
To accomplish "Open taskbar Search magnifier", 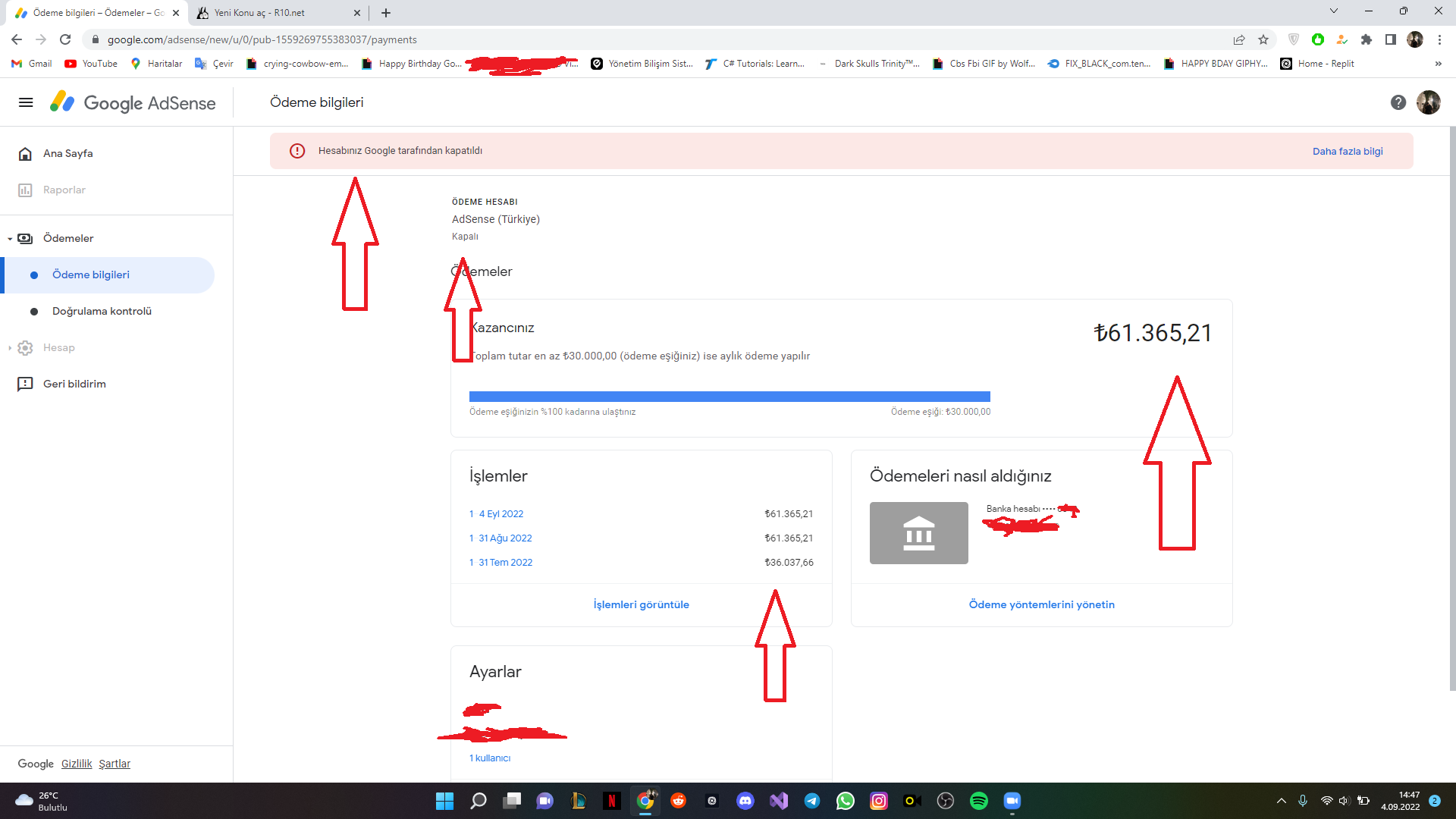I will tap(479, 801).
